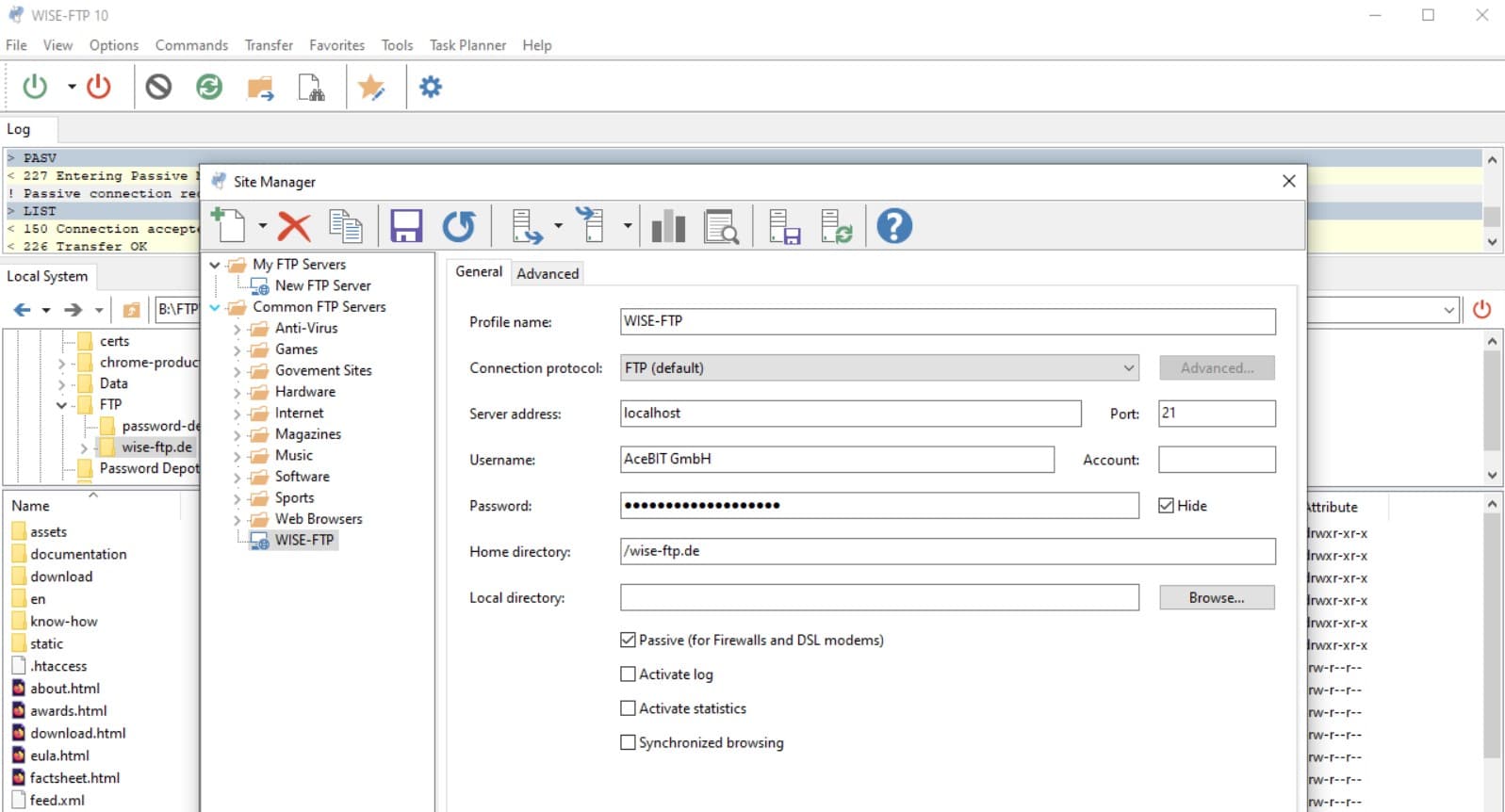Open the Transfer menu
The height and width of the screenshot is (812, 1505).
269,45
